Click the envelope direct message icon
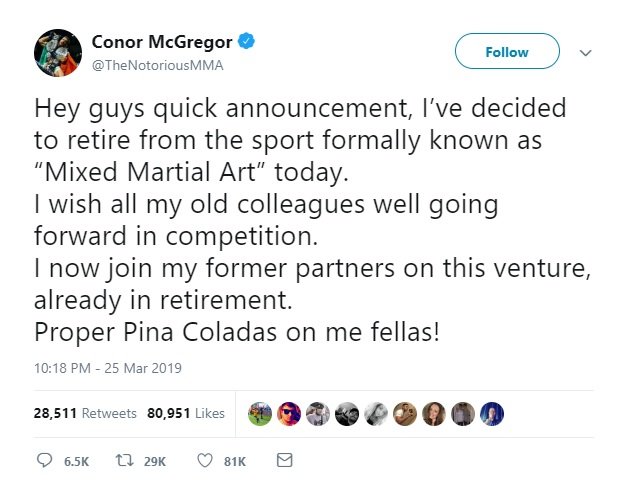The width and height of the screenshot is (638, 497). coord(284,461)
